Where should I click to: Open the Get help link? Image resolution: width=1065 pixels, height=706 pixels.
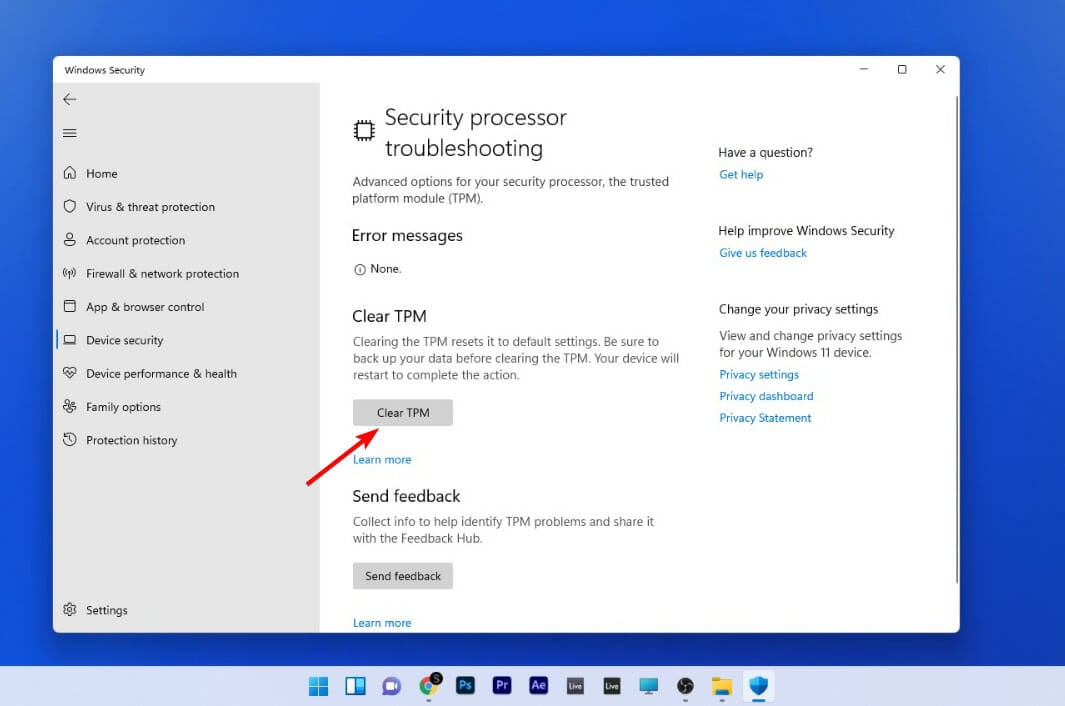[x=740, y=174]
